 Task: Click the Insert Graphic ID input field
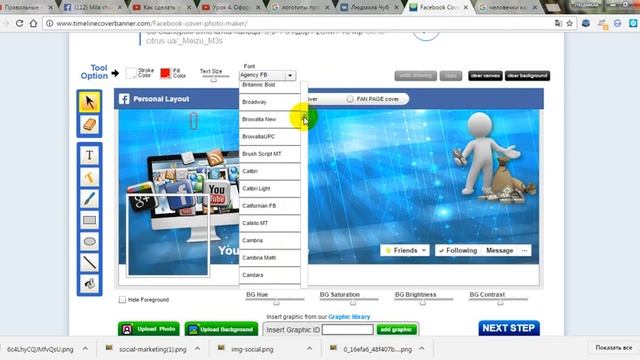point(347,329)
